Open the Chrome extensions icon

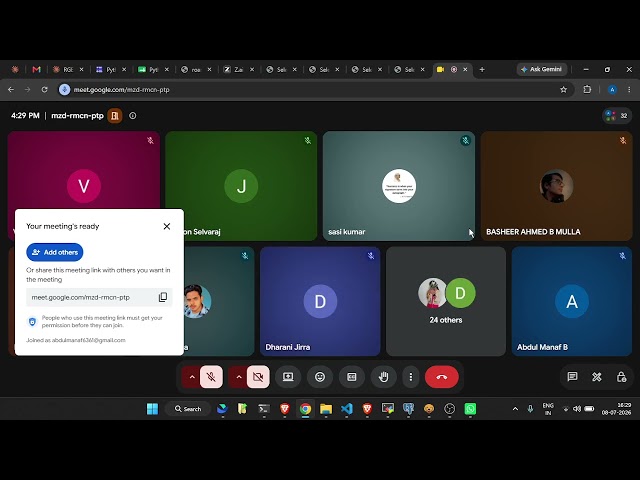(x=587, y=90)
